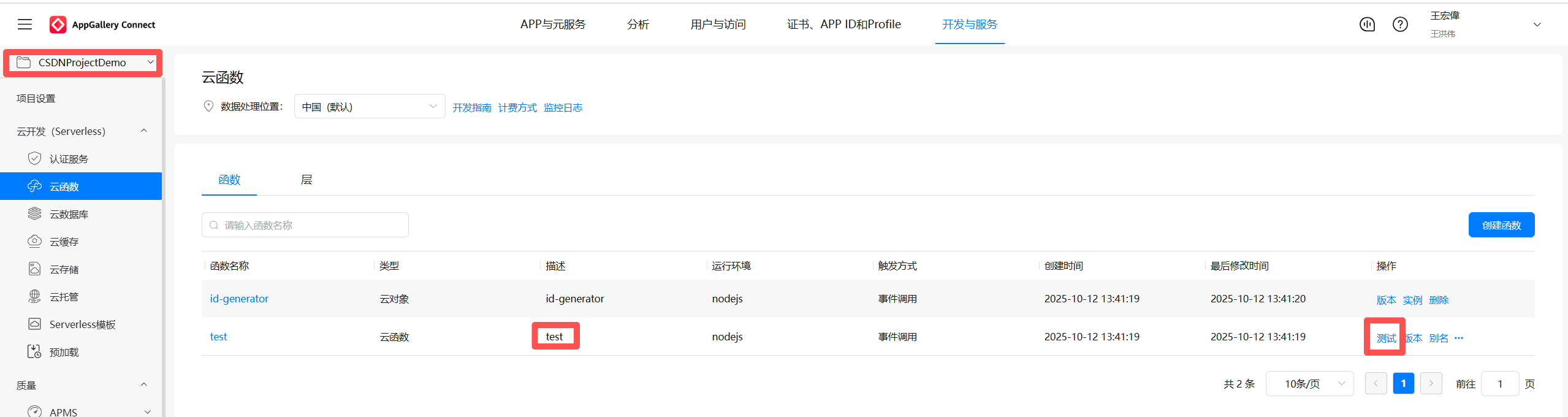Open 项目设置 in the sidebar
This screenshot has height=417, width=1568.
36,98
